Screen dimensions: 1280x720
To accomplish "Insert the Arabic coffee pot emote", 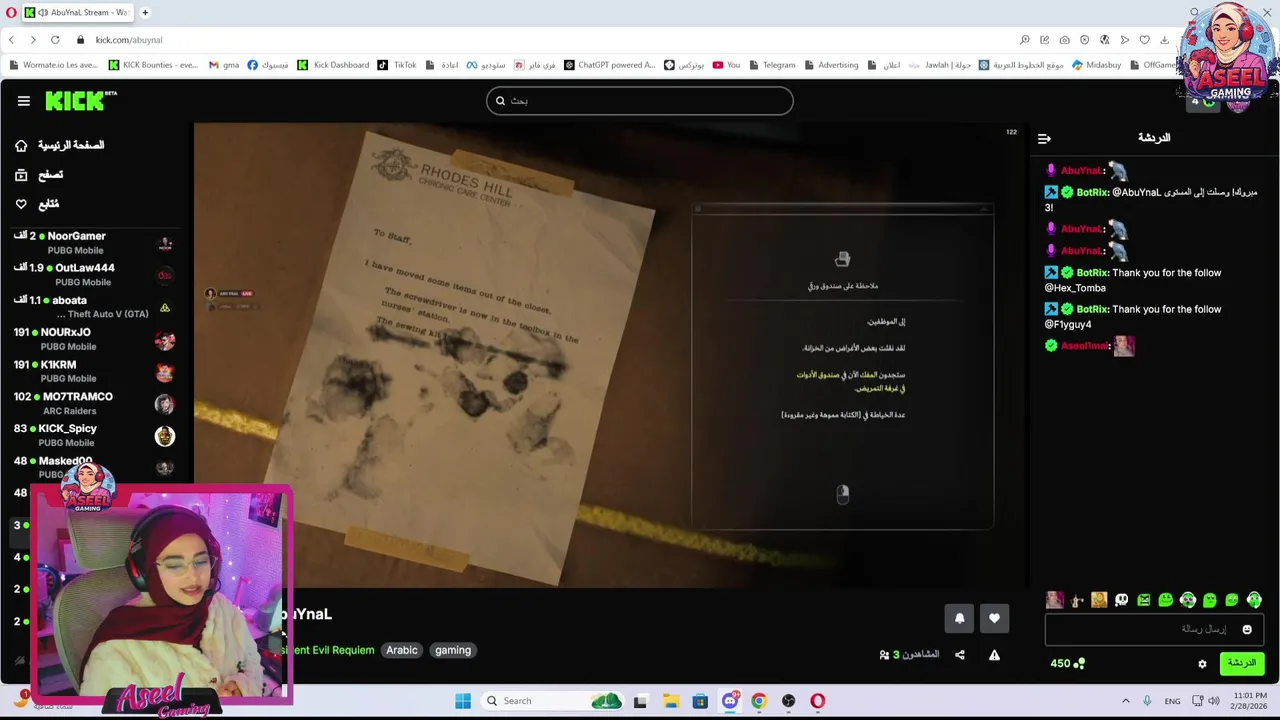I will (x=1077, y=600).
